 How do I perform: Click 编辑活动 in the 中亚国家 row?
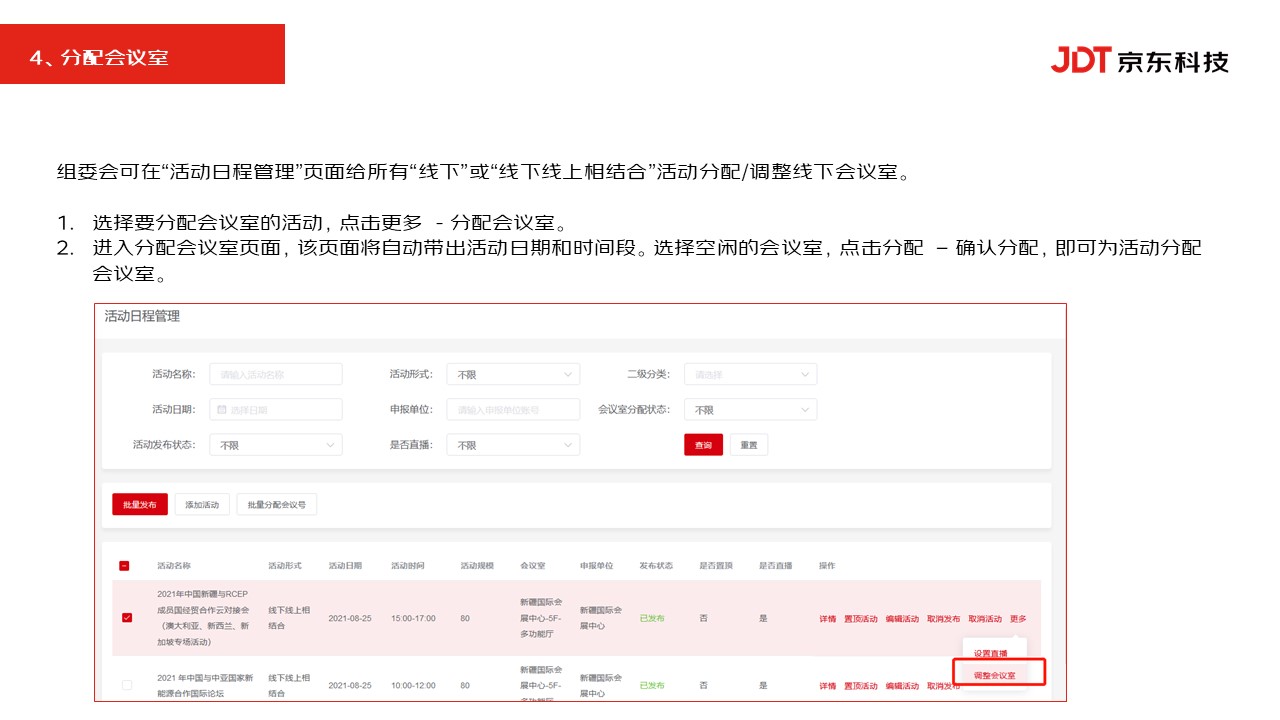point(902,686)
